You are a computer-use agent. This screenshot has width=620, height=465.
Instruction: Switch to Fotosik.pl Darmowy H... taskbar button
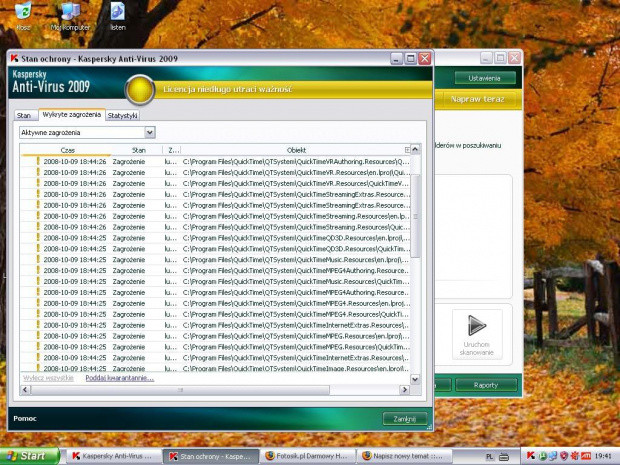pyautogui.click(x=307, y=456)
